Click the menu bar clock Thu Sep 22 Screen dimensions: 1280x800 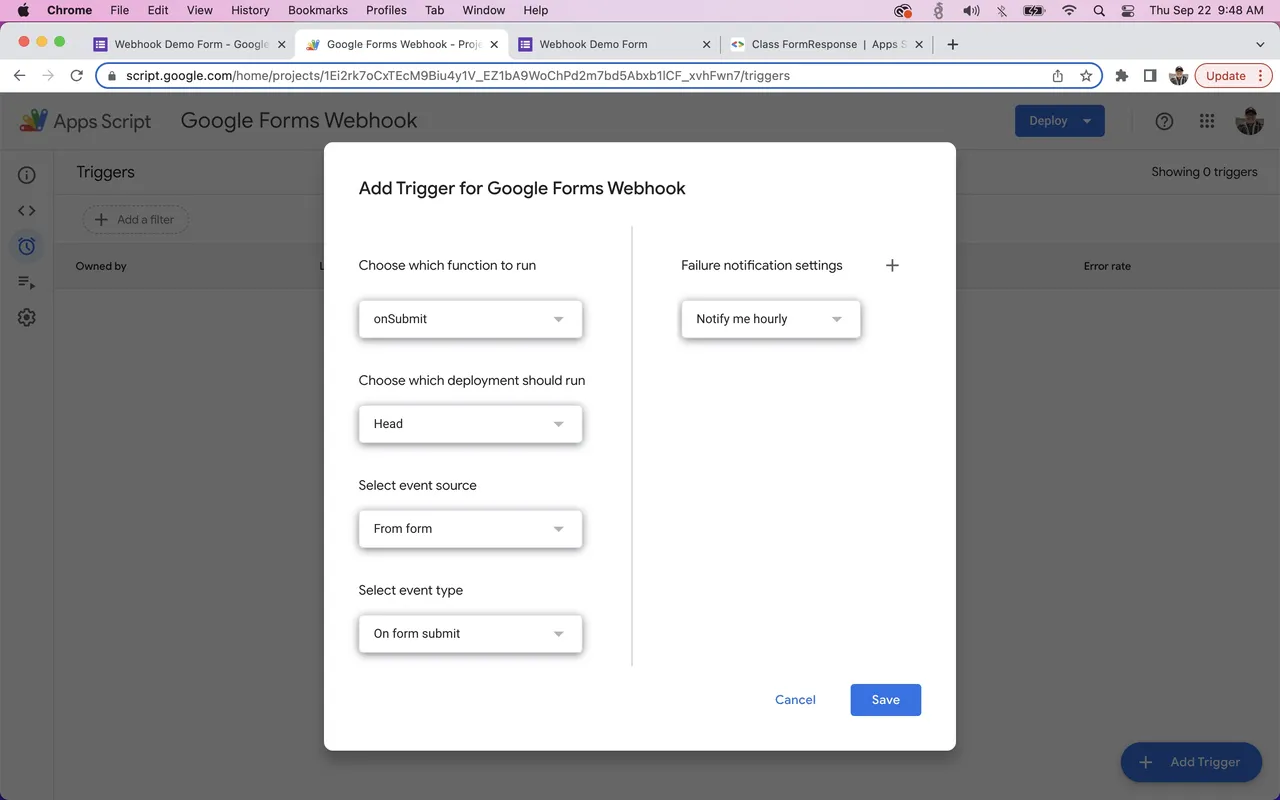point(1206,10)
